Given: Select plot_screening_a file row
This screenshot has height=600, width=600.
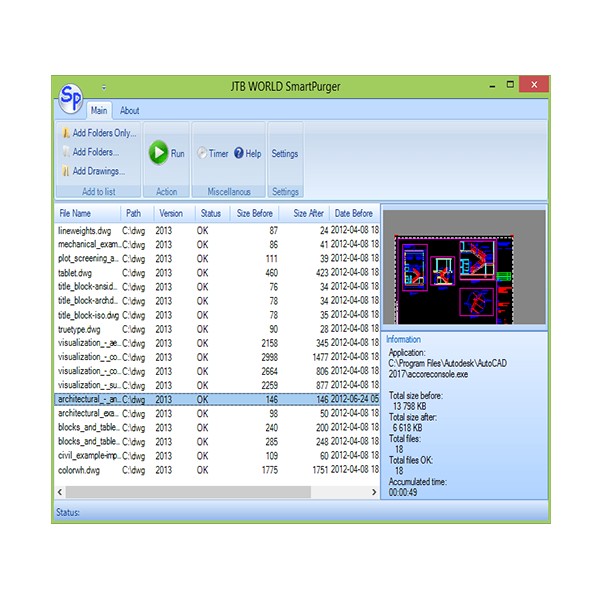Looking at the screenshot, I should click(217, 258).
